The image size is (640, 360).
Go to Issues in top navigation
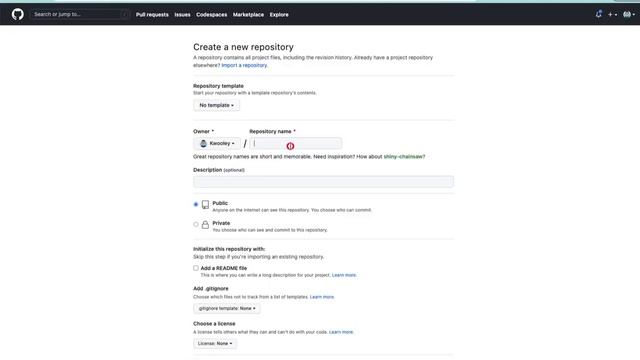pos(182,15)
